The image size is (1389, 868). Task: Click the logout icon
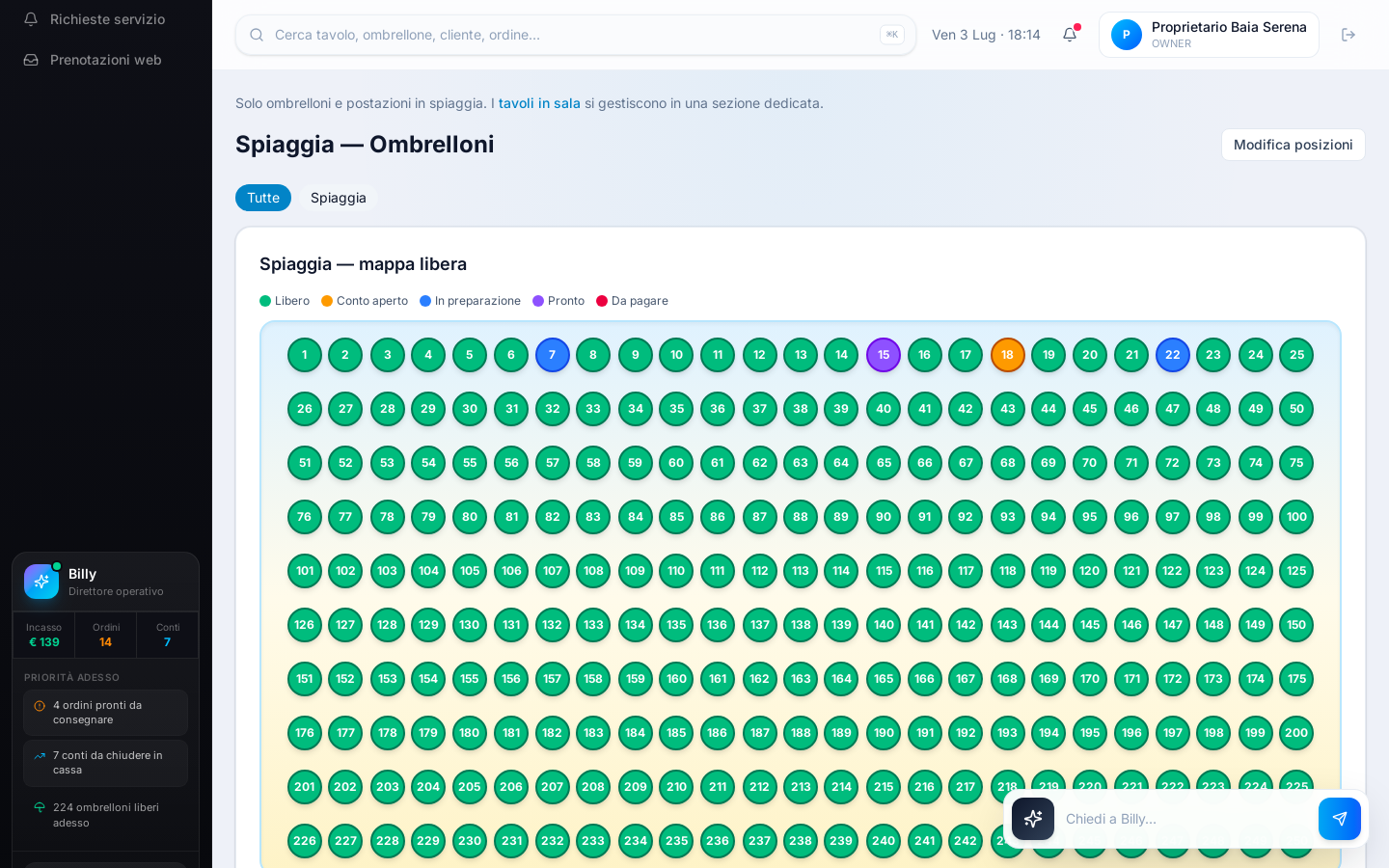(1348, 35)
